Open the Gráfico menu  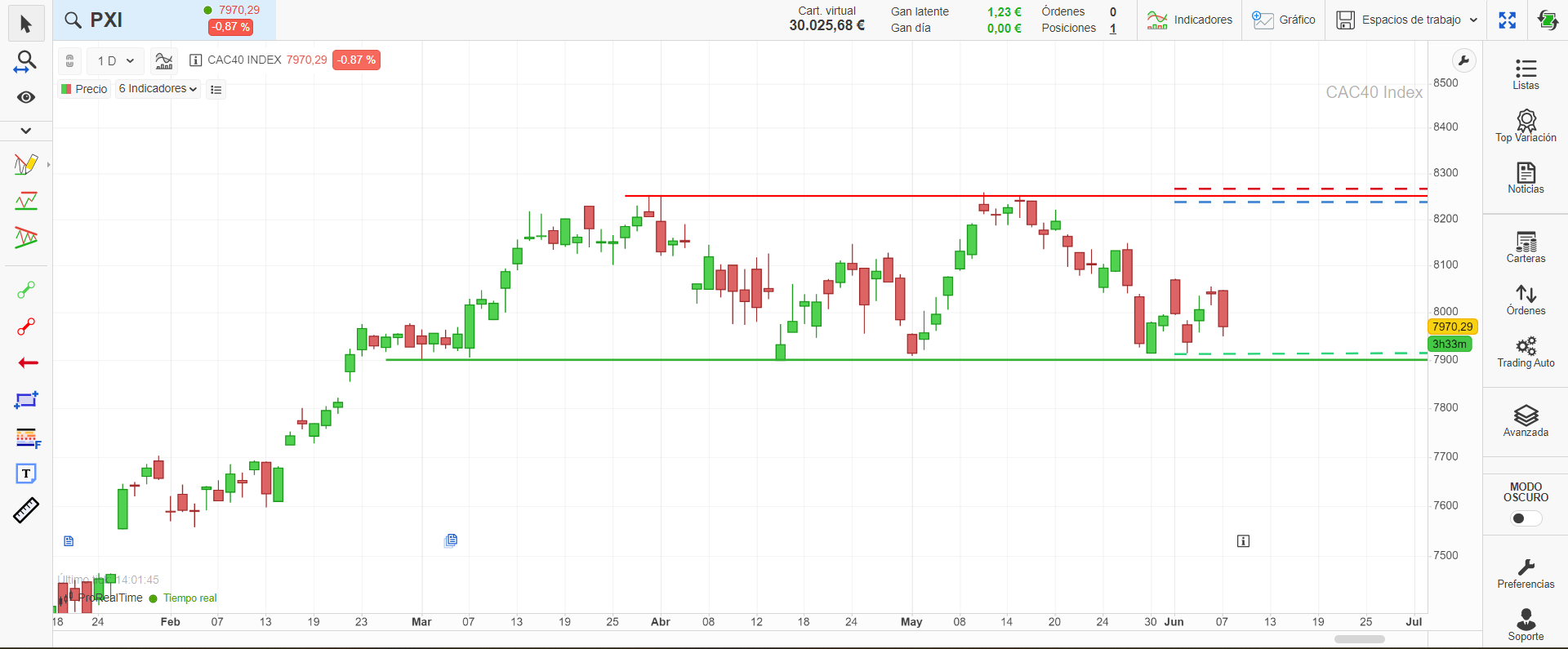tap(1284, 20)
